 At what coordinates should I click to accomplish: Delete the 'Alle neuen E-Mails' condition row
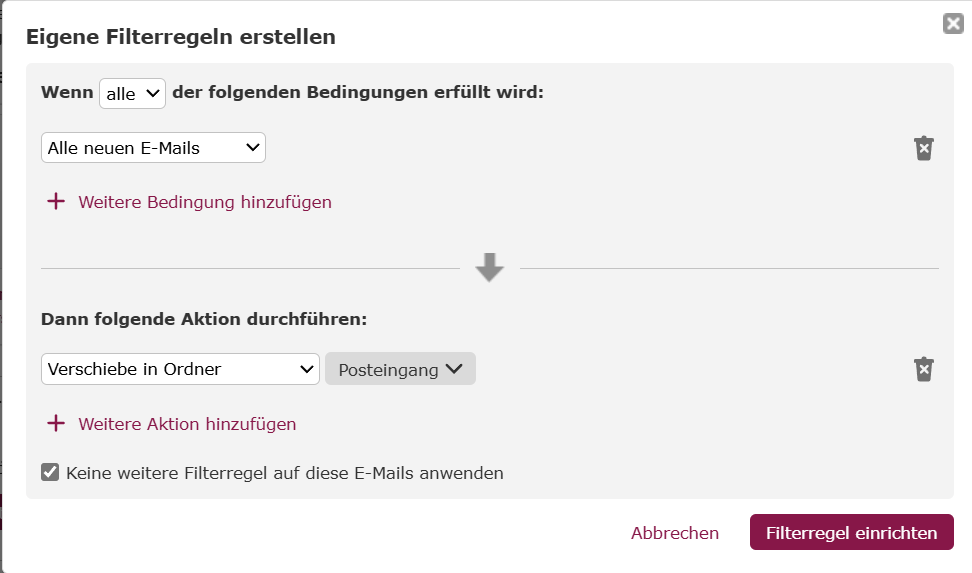tap(924, 149)
